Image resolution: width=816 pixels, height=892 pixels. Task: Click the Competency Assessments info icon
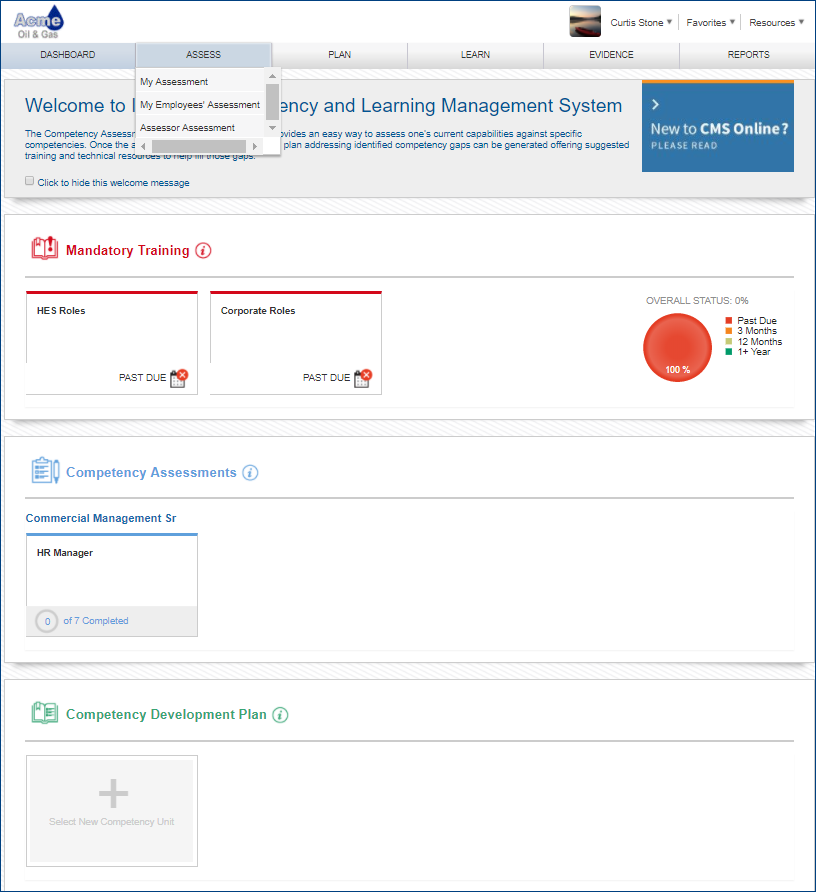[250, 473]
